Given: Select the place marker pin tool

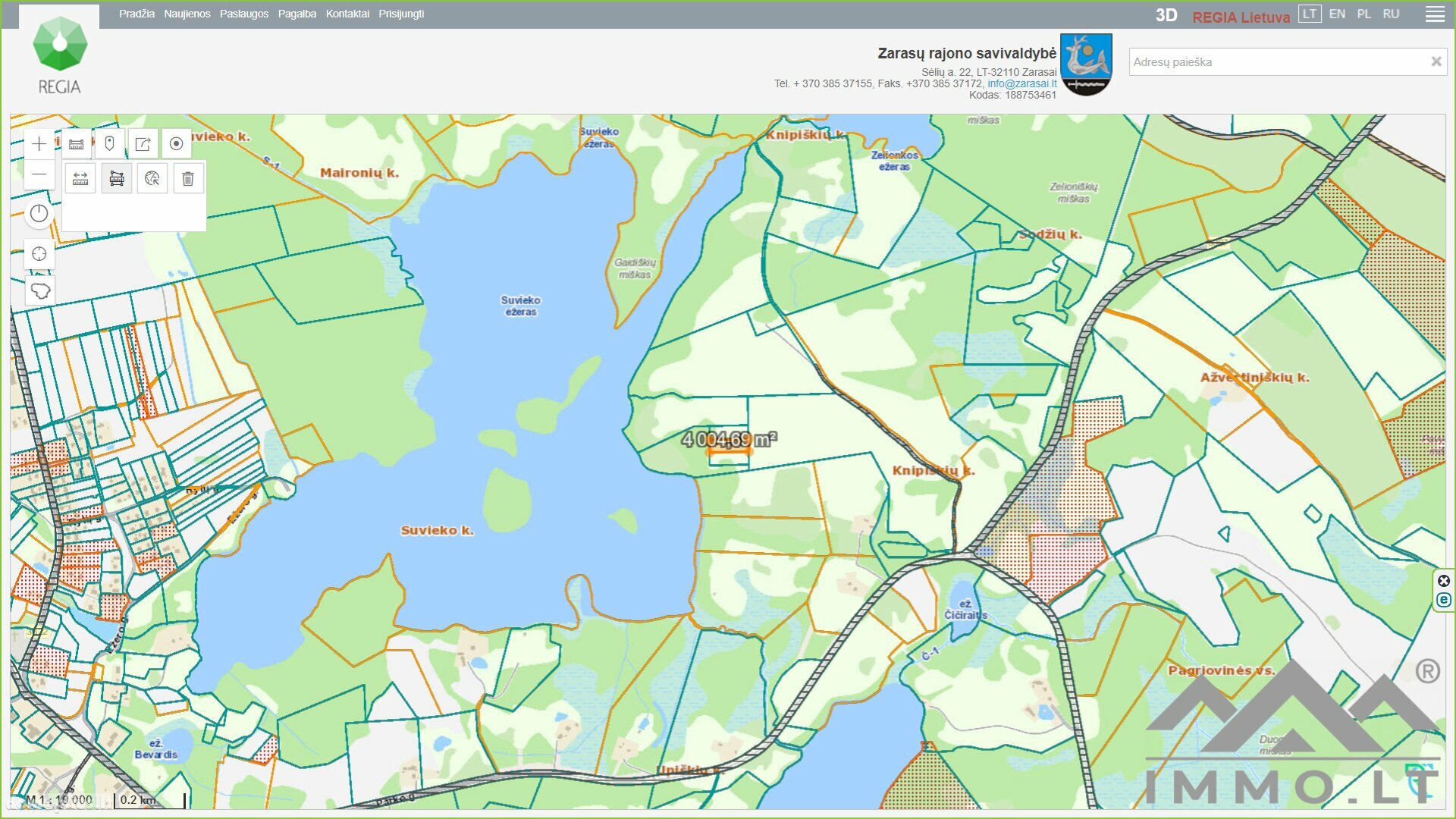Looking at the screenshot, I should [x=109, y=144].
